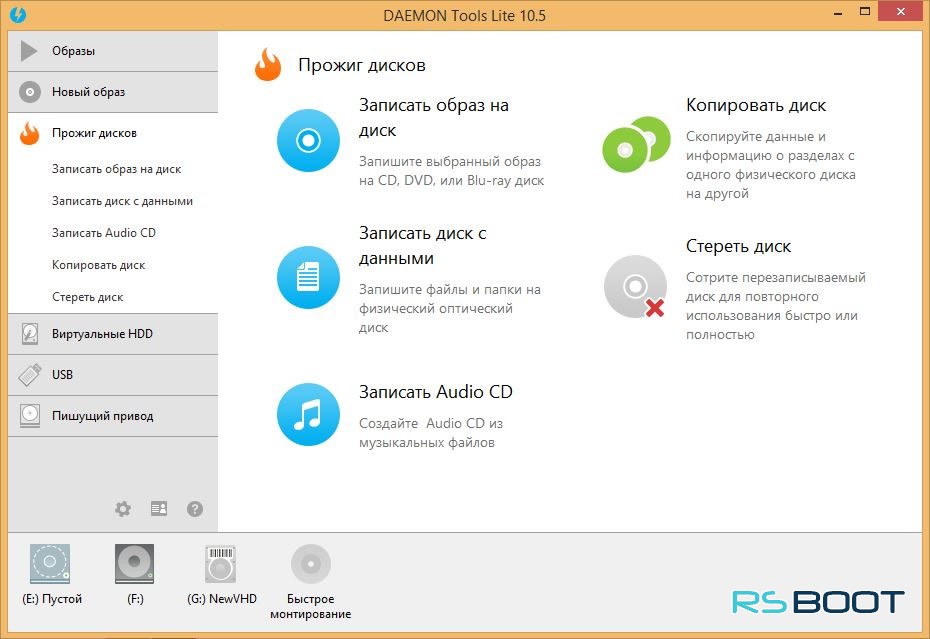Click description 'Запишите выбранный образ на CD, DVD, или Blu-ray диск'
This screenshot has width=930, height=639.
pyautogui.click(x=451, y=171)
